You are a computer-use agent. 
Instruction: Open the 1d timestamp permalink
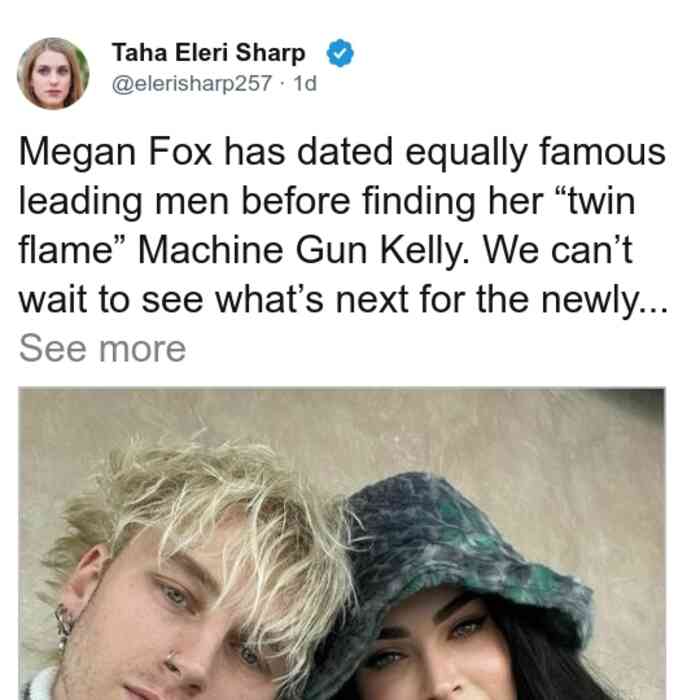[305, 83]
